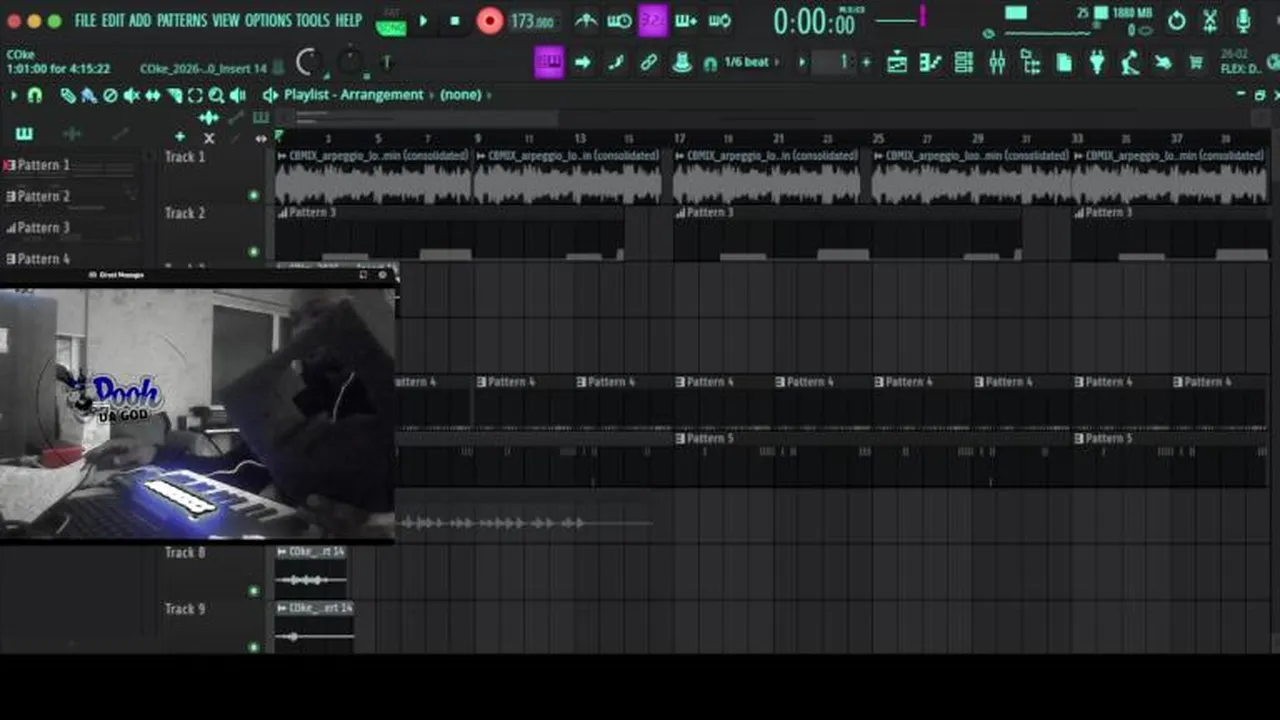Open the EDIT menu

click(112, 20)
